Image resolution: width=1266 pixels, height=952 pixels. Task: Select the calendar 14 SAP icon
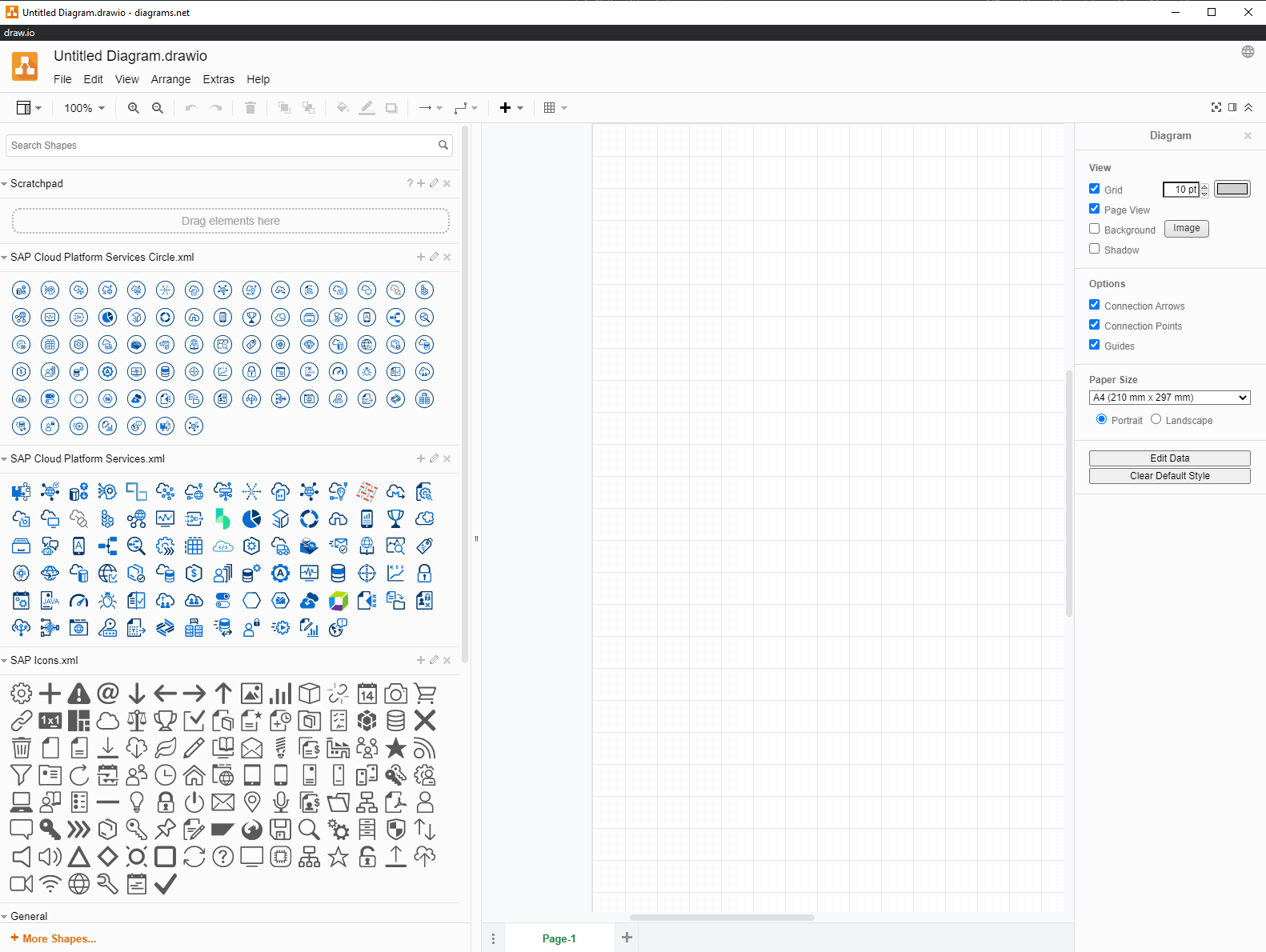pos(367,694)
